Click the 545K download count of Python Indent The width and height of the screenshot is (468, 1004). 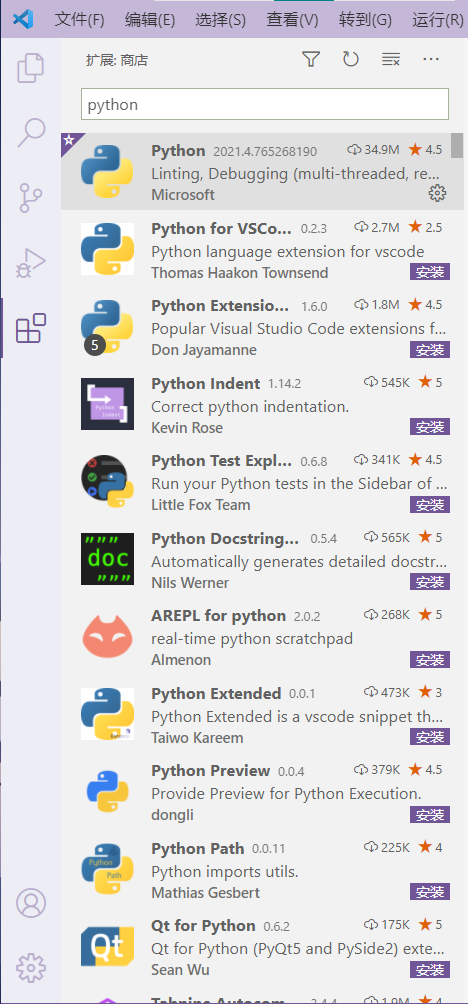coord(387,382)
